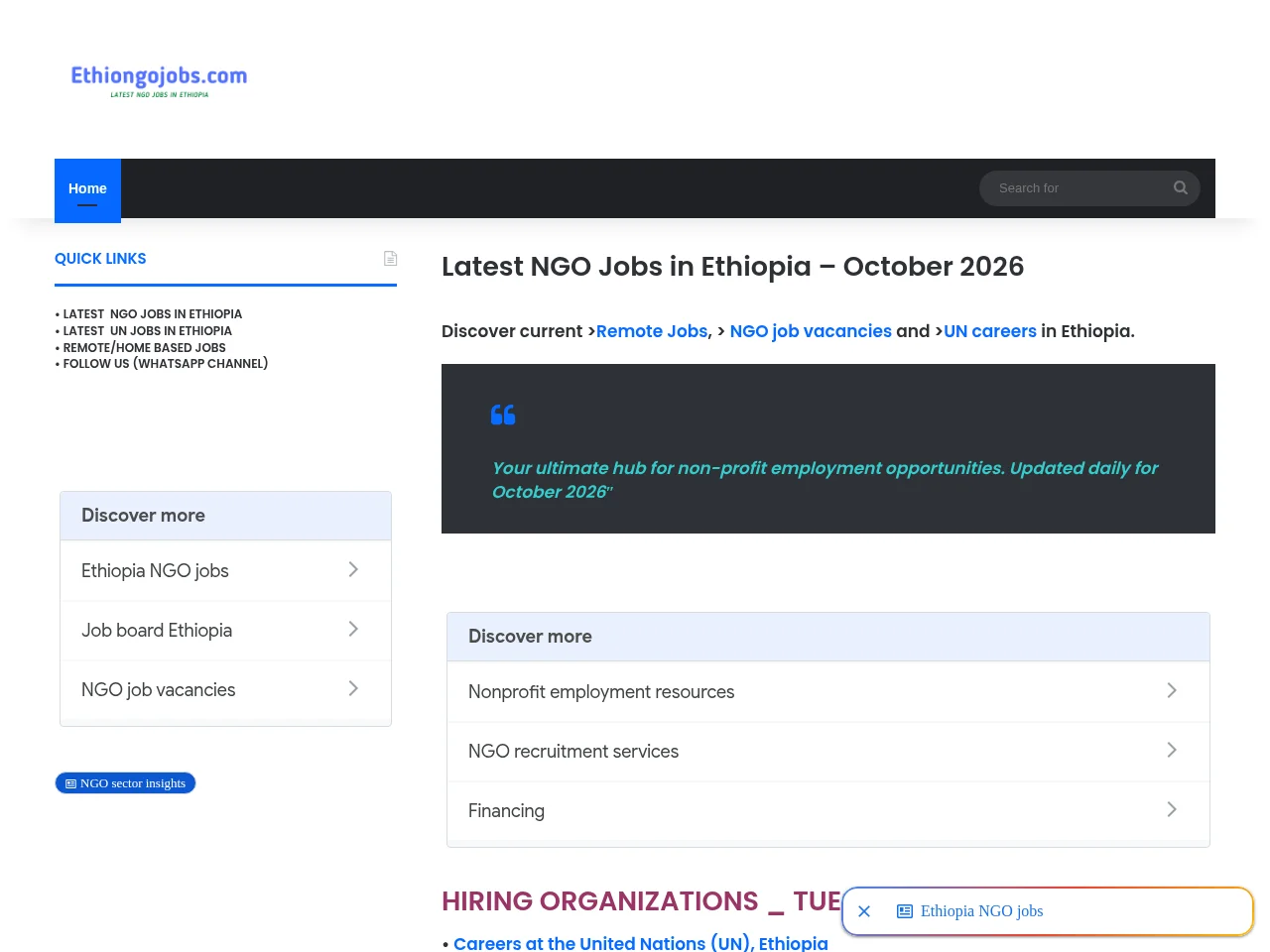Click the search magnifier icon
Viewport: 1270px width, 952px height.
(x=1180, y=187)
